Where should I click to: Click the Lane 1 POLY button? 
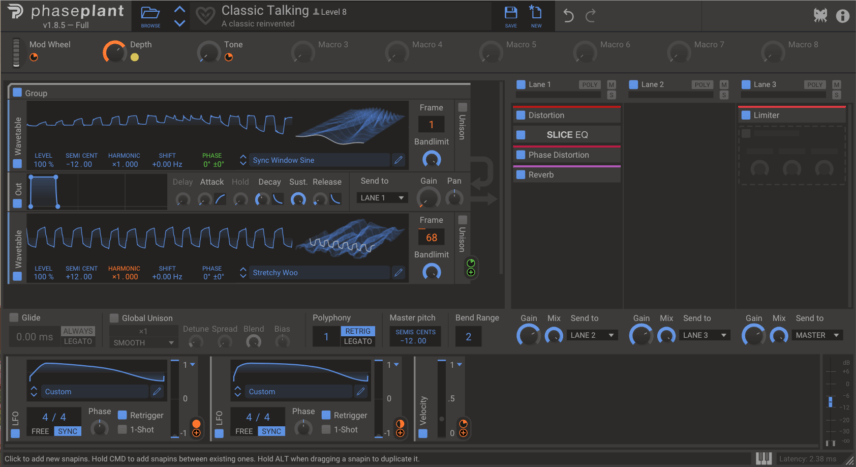point(590,85)
